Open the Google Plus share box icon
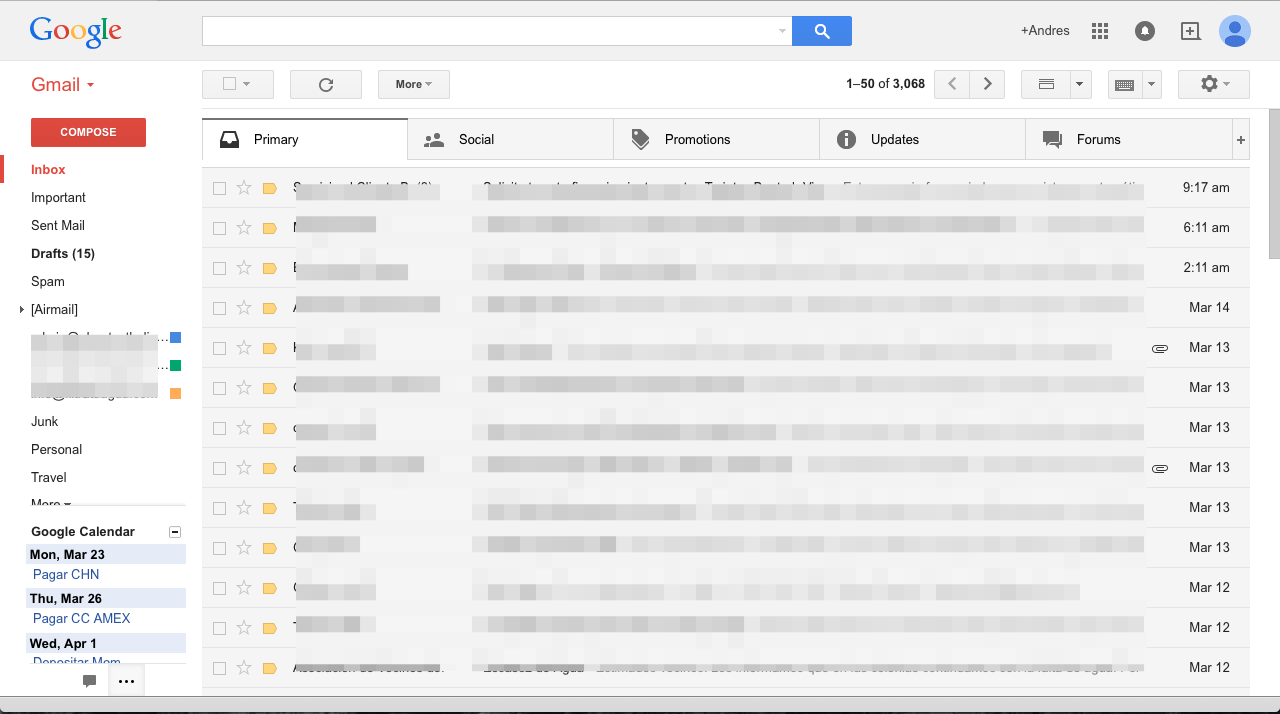This screenshot has width=1280, height=714. click(x=1190, y=31)
